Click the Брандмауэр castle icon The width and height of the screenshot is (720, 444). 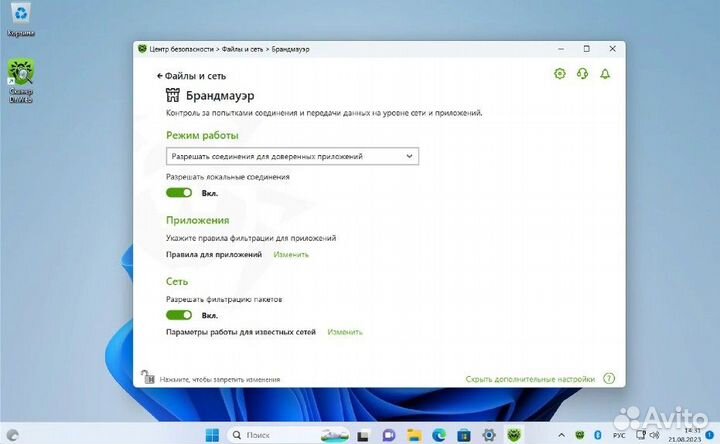(173, 95)
